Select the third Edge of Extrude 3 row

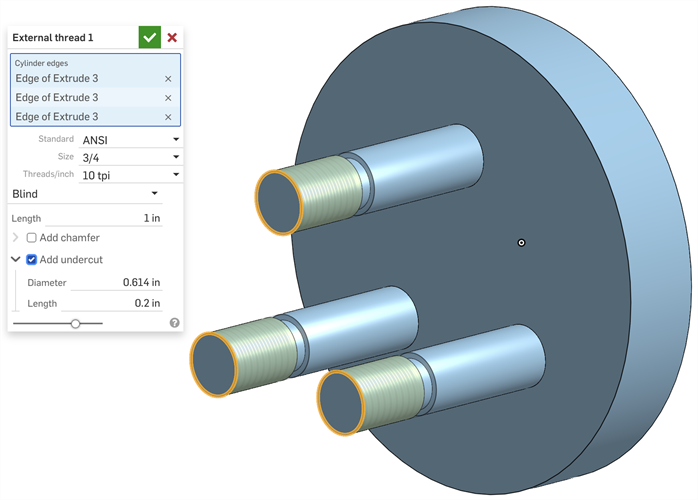[x=95, y=117]
